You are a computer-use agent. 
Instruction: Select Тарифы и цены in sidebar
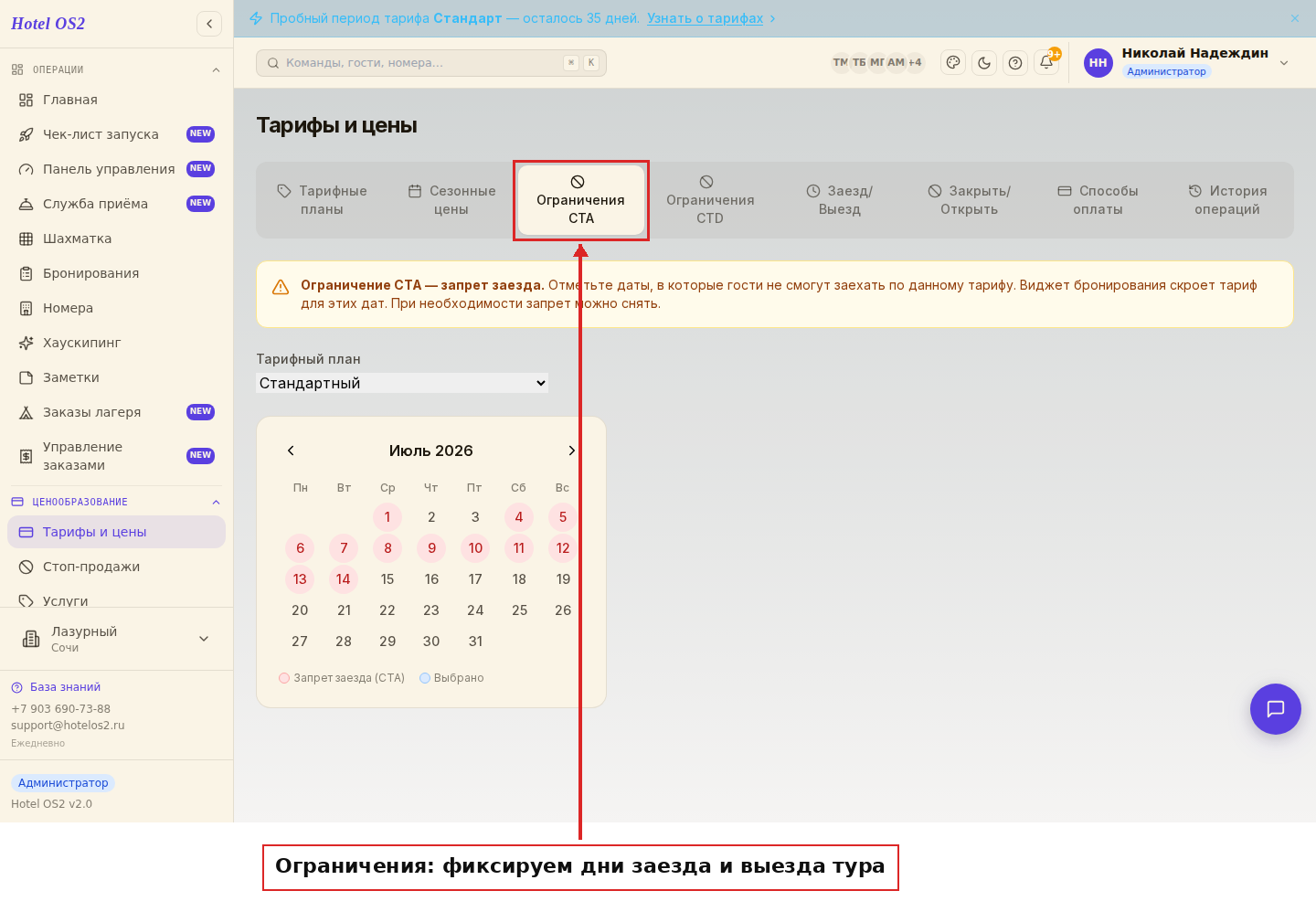coord(116,532)
